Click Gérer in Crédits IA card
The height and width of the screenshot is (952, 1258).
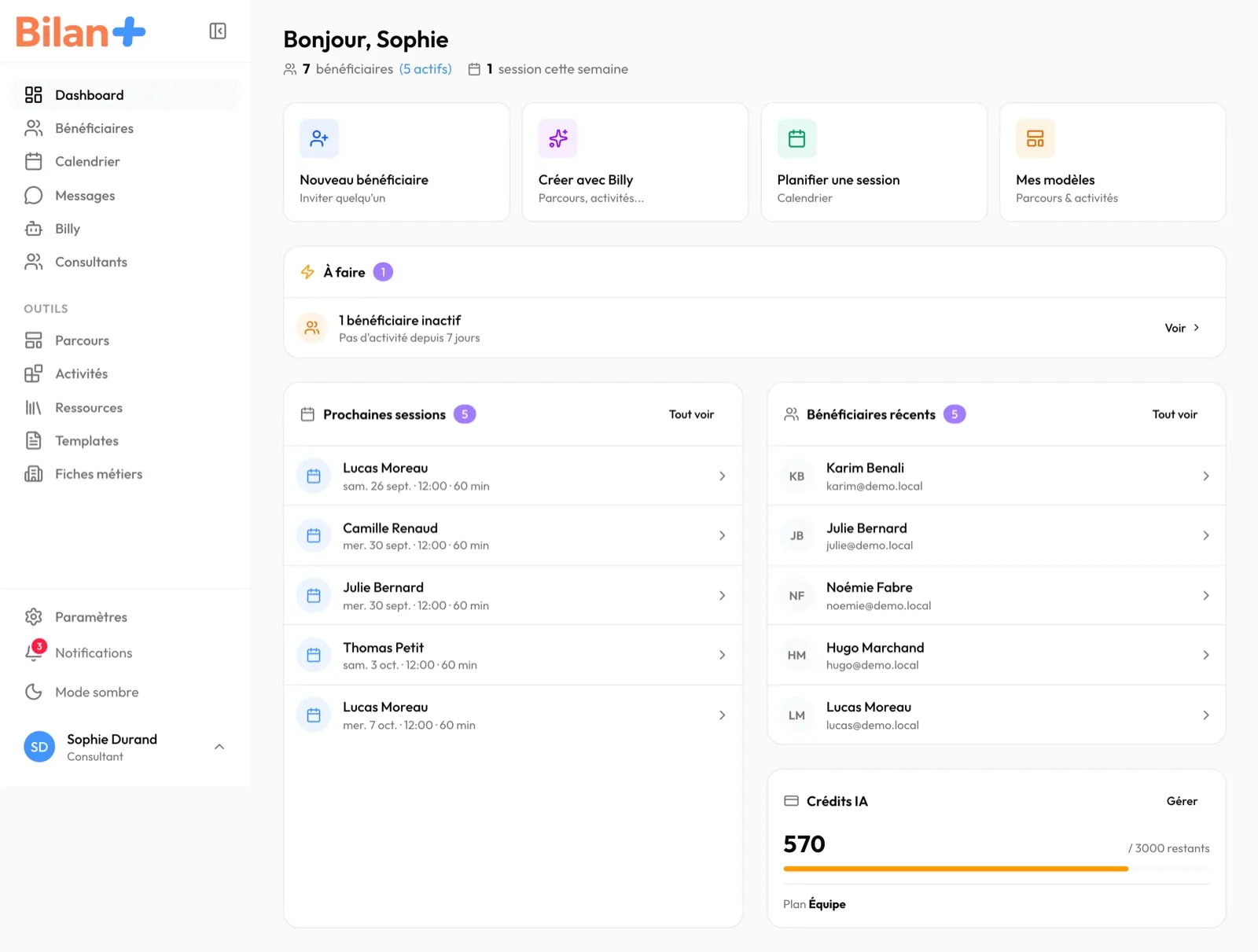pos(1182,801)
